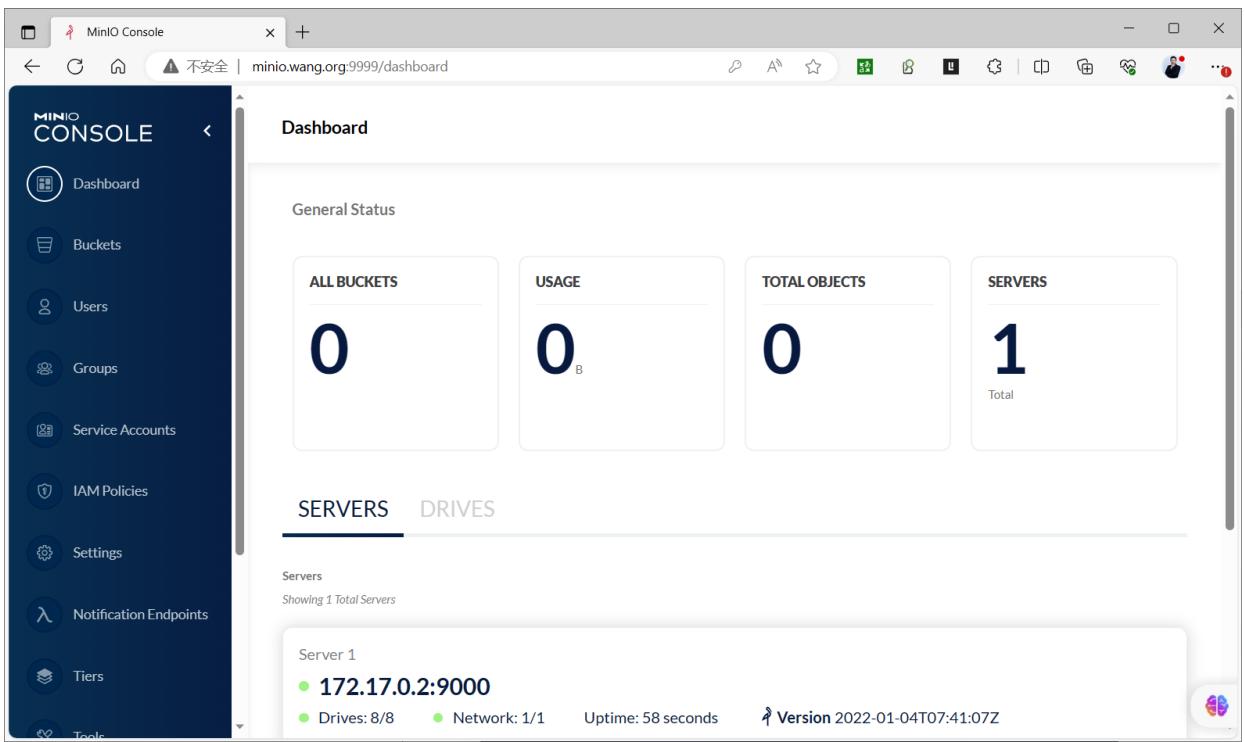1245x742 pixels.
Task: Click the Drives: 8/8 status text
Action: coord(354,718)
